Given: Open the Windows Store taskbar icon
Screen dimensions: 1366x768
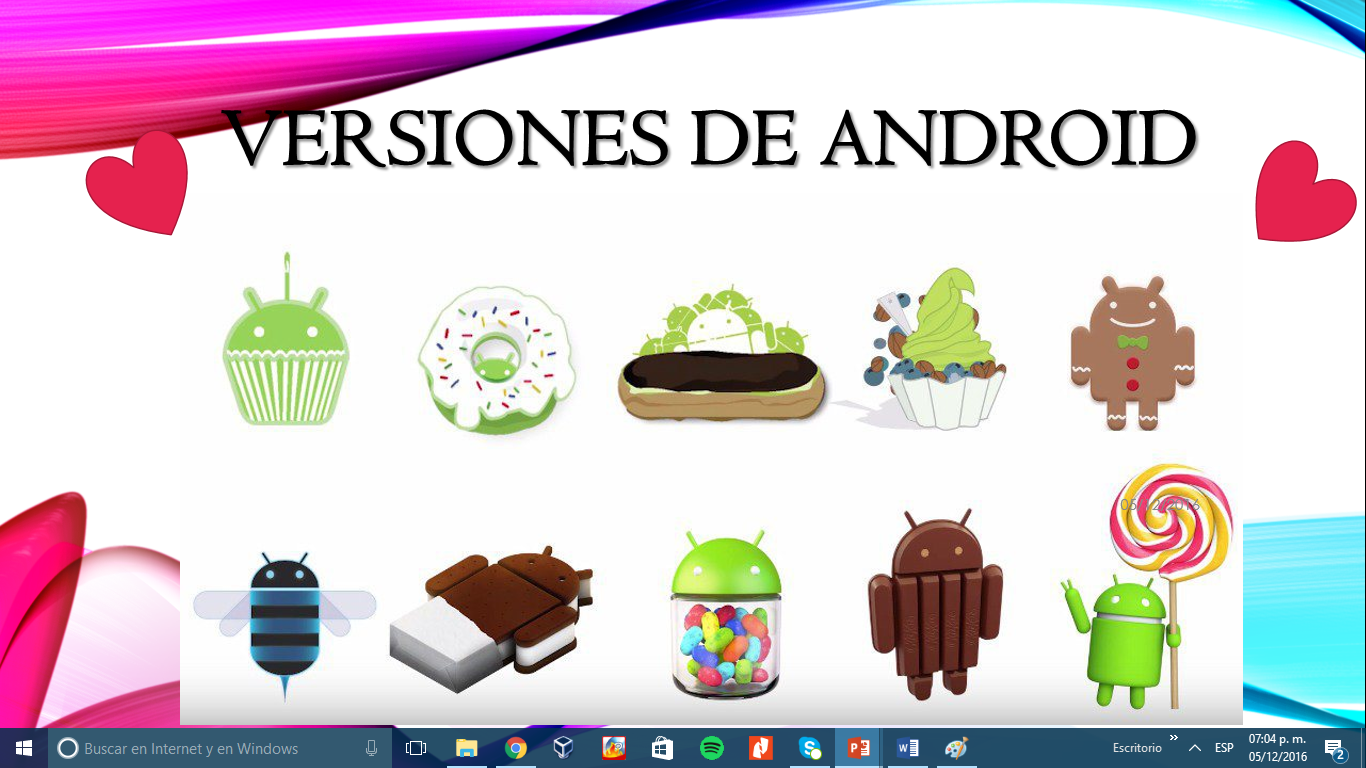Looking at the screenshot, I should pos(662,748).
